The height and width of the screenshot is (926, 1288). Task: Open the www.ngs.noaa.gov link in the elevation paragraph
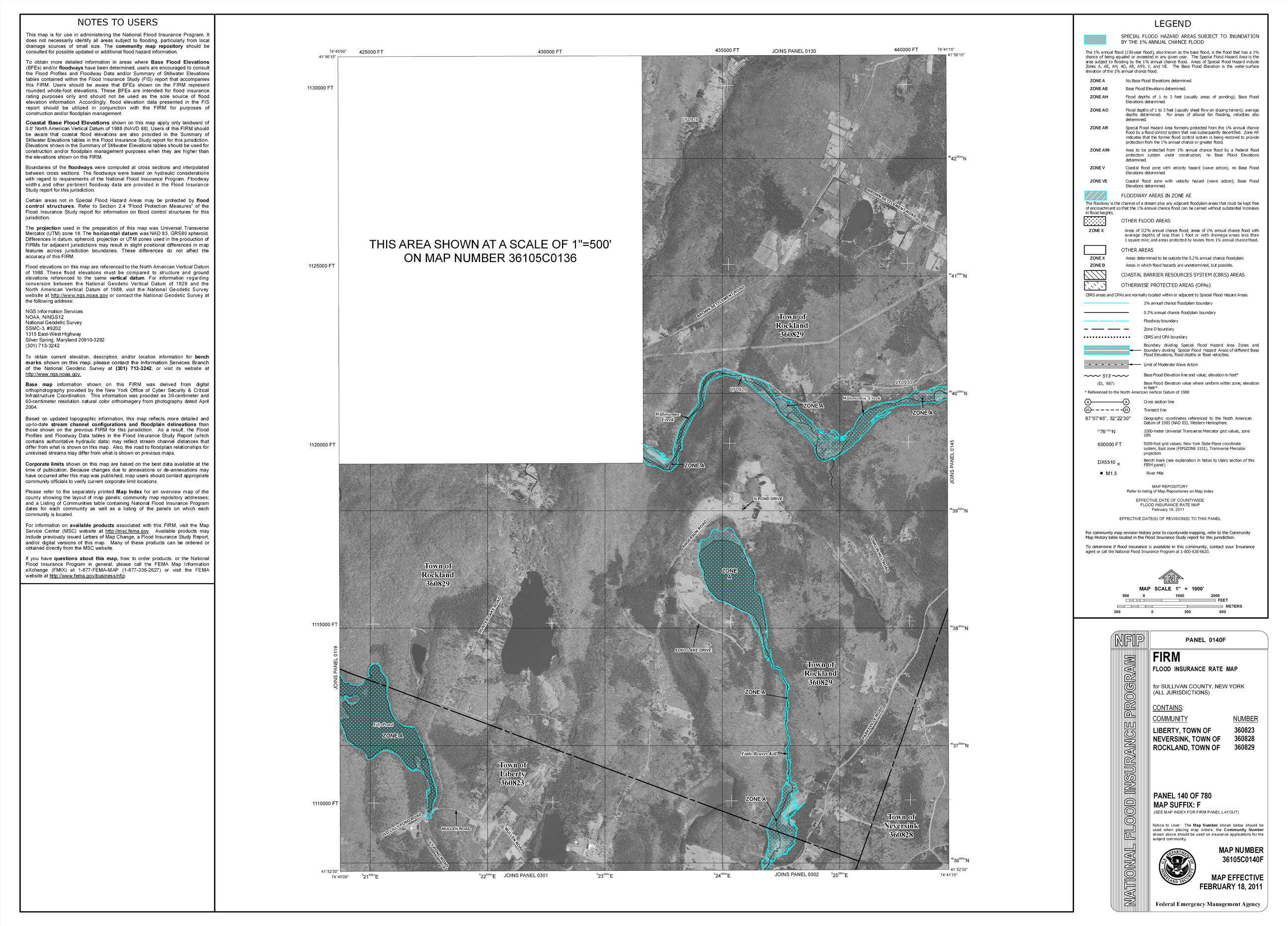coord(79,295)
